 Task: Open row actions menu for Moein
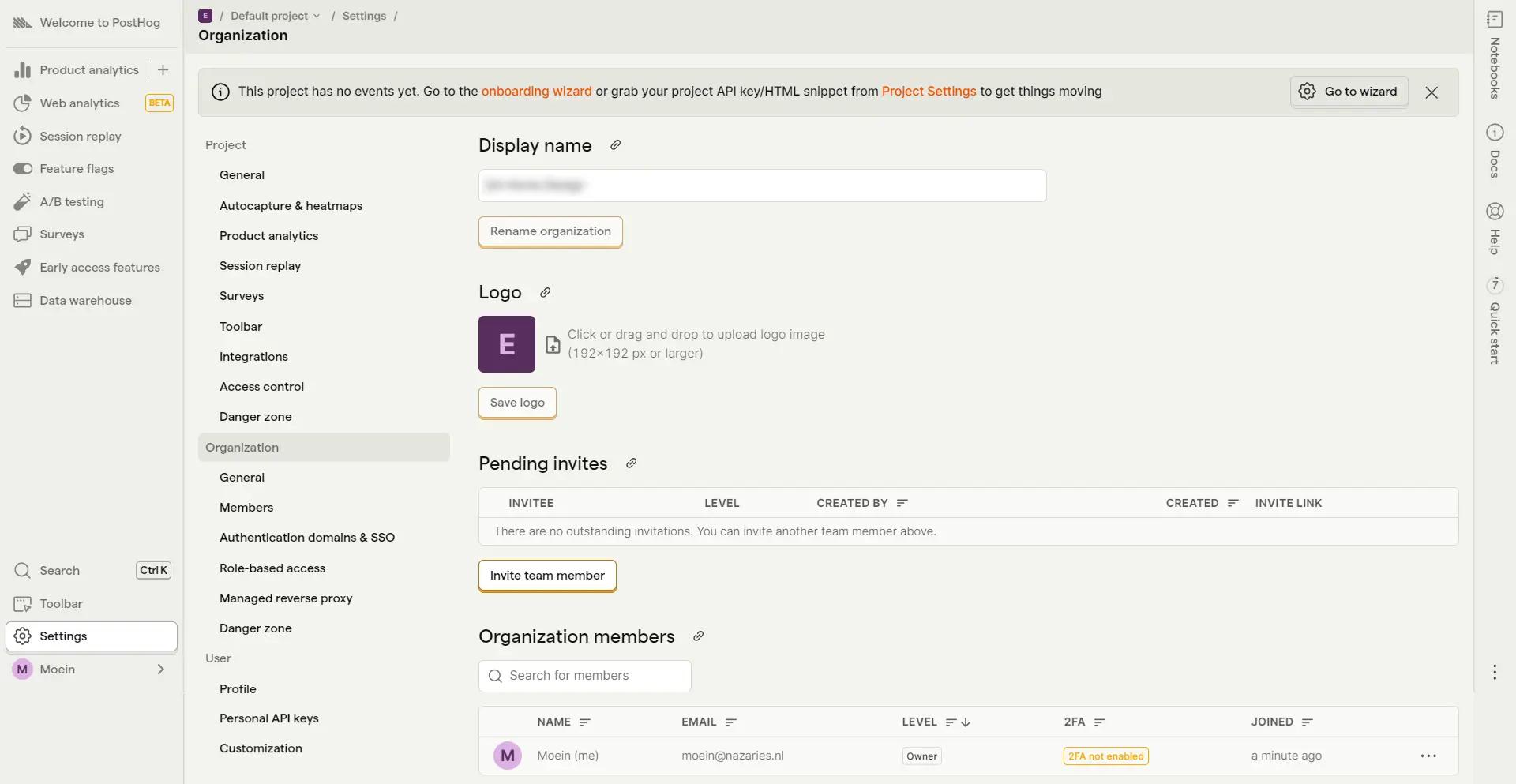(1428, 756)
